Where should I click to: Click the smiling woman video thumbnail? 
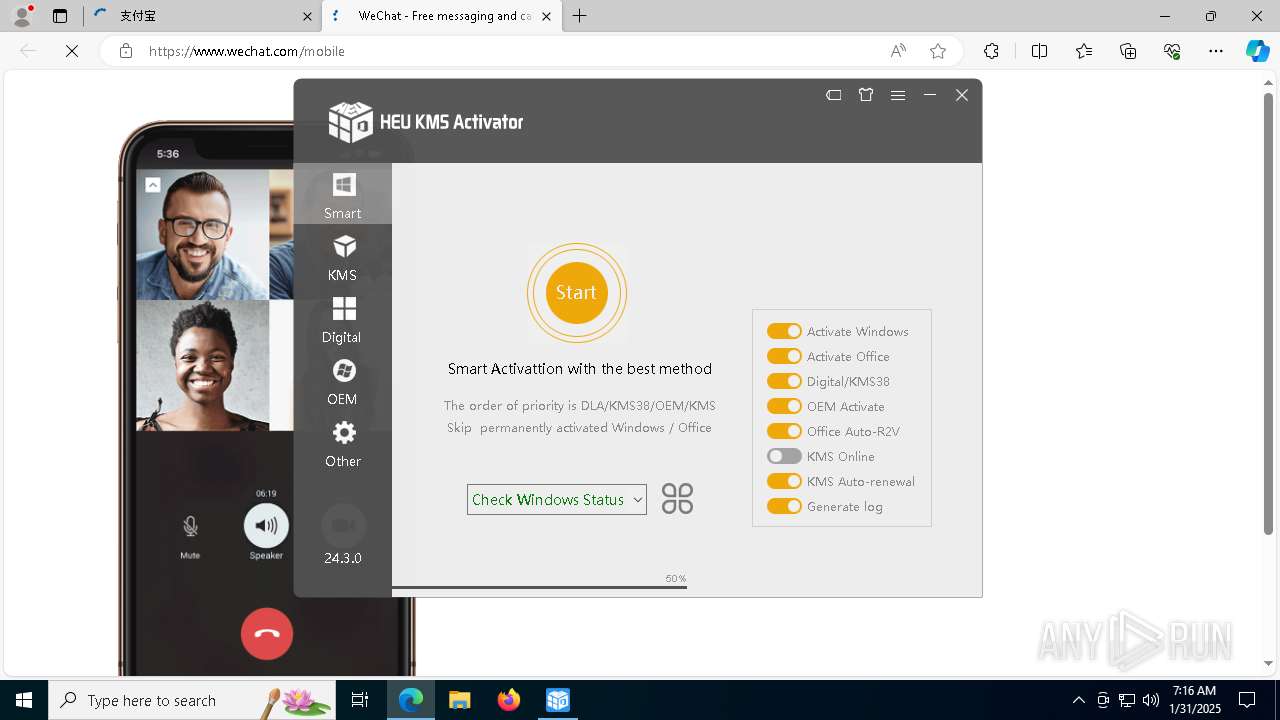coord(202,365)
